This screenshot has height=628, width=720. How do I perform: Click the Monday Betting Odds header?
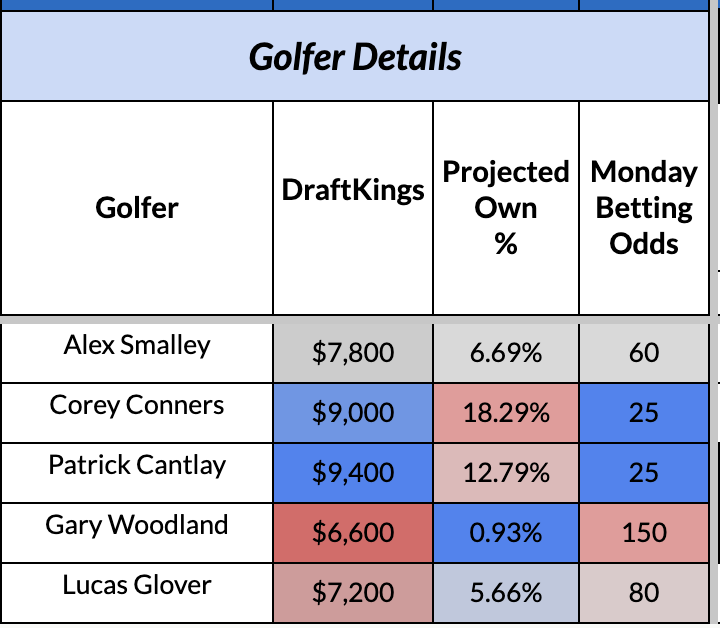click(644, 208)
